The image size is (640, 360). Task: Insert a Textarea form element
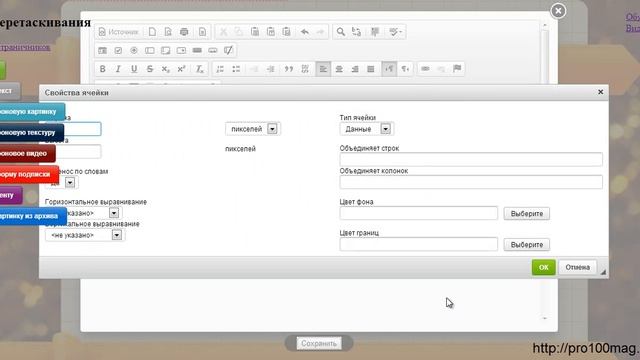(x=165, y=50)
